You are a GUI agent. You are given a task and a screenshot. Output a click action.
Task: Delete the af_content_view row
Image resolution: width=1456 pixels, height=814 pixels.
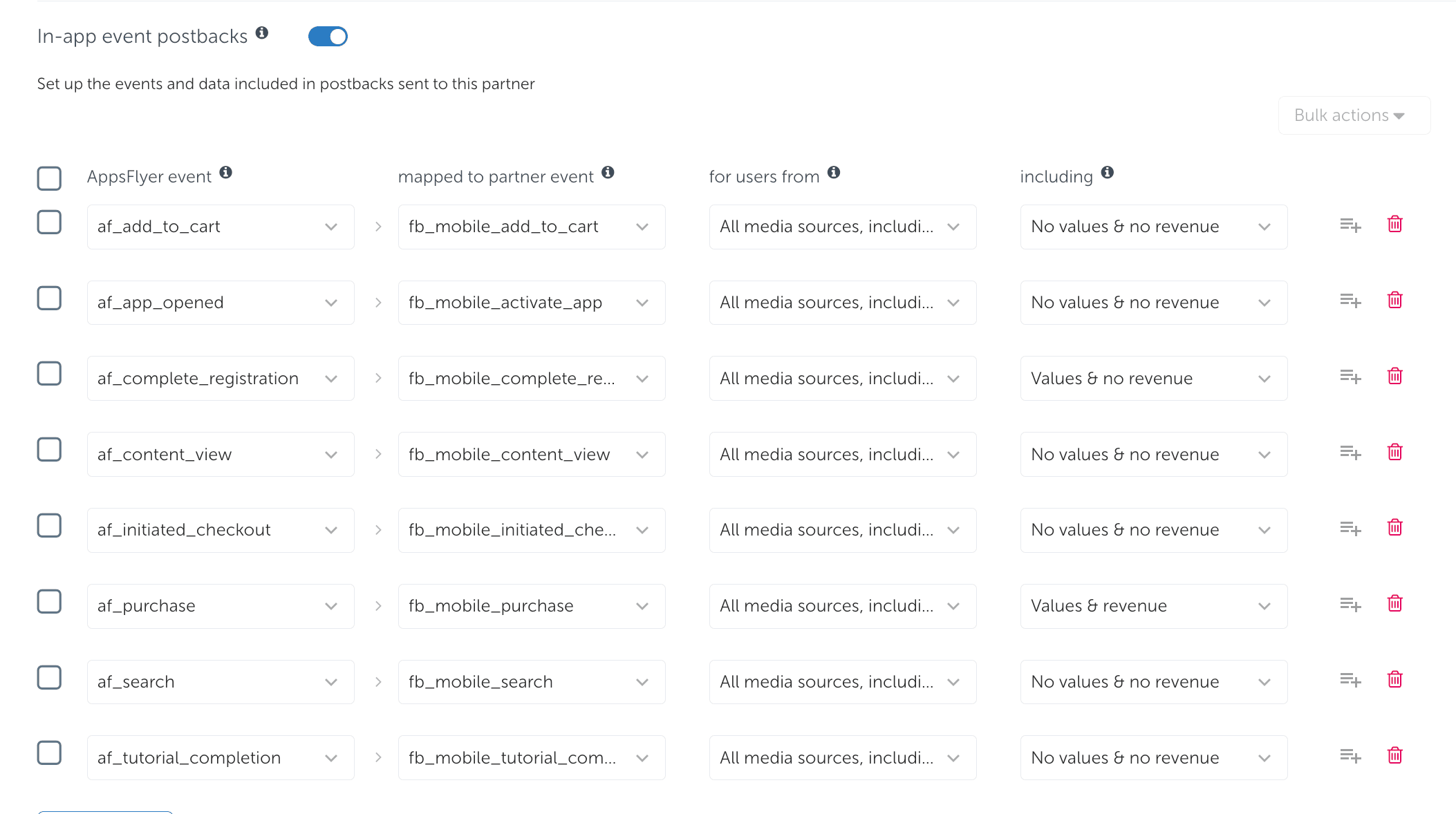tap(1395, 452)
